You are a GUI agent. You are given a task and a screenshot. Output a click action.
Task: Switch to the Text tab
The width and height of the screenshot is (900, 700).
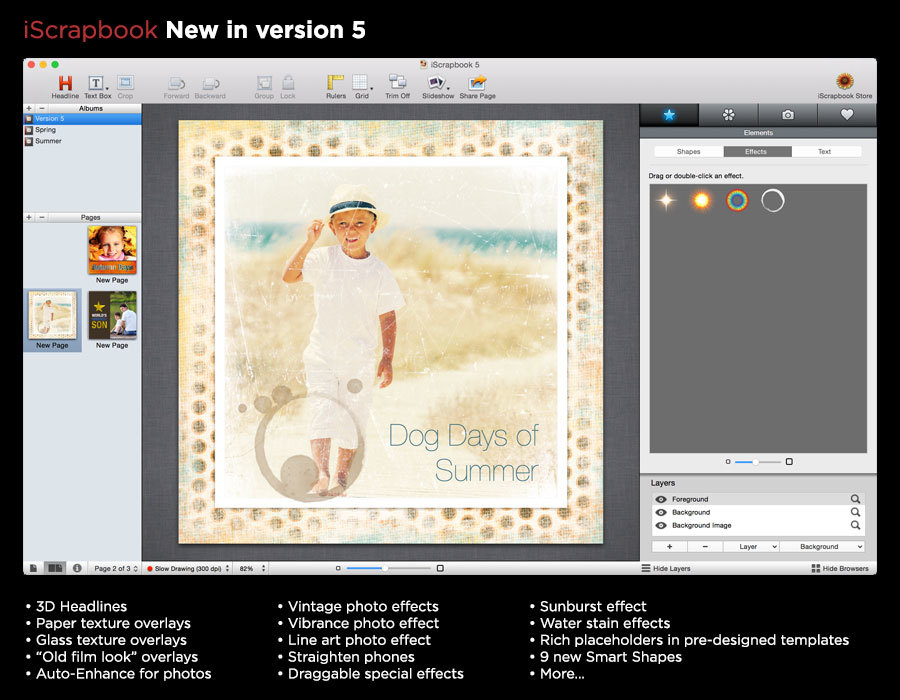click(x=825, y=152)
